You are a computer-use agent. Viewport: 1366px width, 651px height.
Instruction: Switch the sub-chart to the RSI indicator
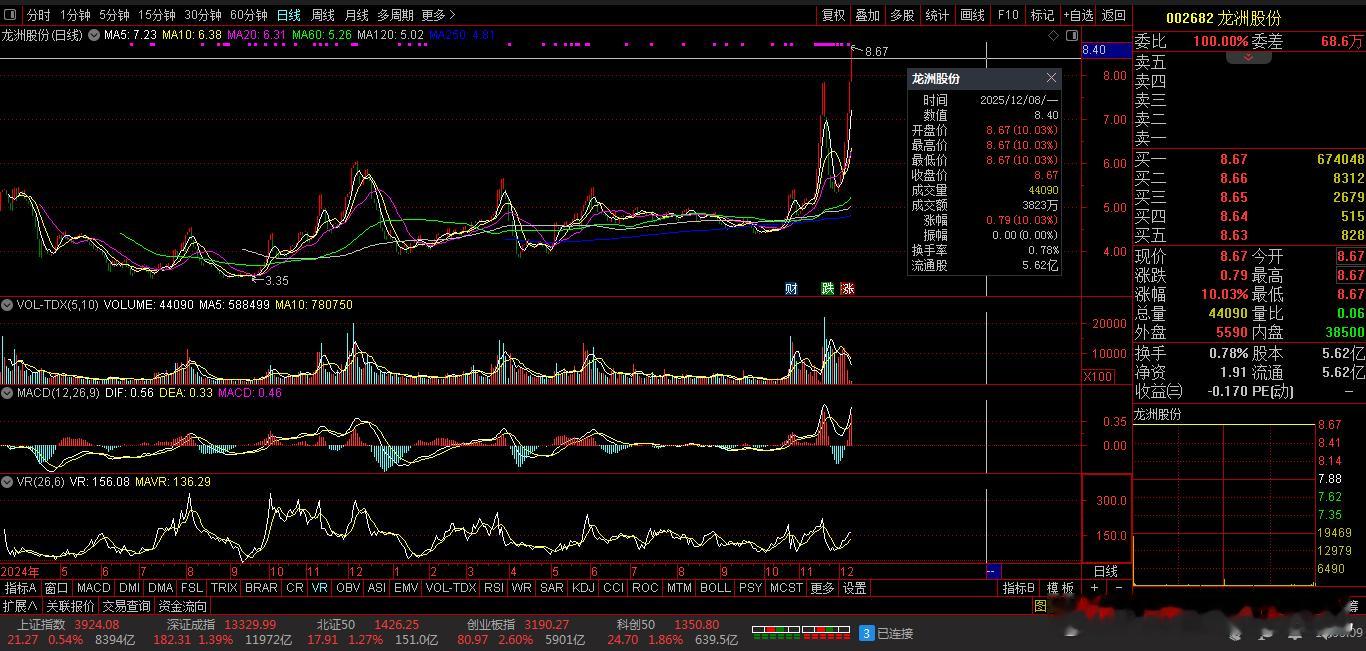493,588
